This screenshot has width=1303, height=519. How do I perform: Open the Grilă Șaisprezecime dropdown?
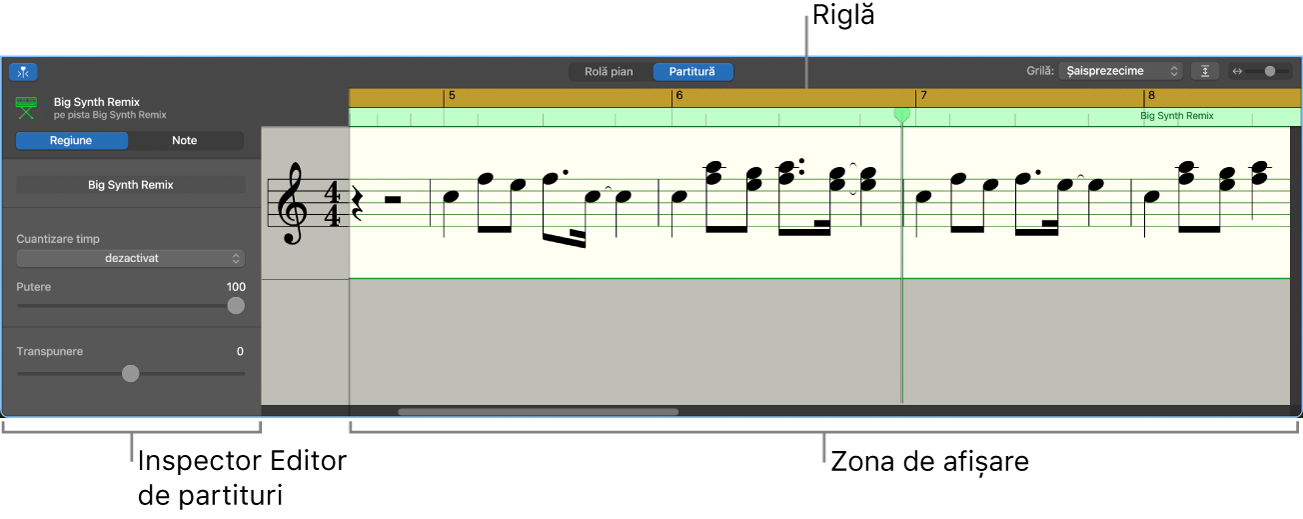[1120, 71]
